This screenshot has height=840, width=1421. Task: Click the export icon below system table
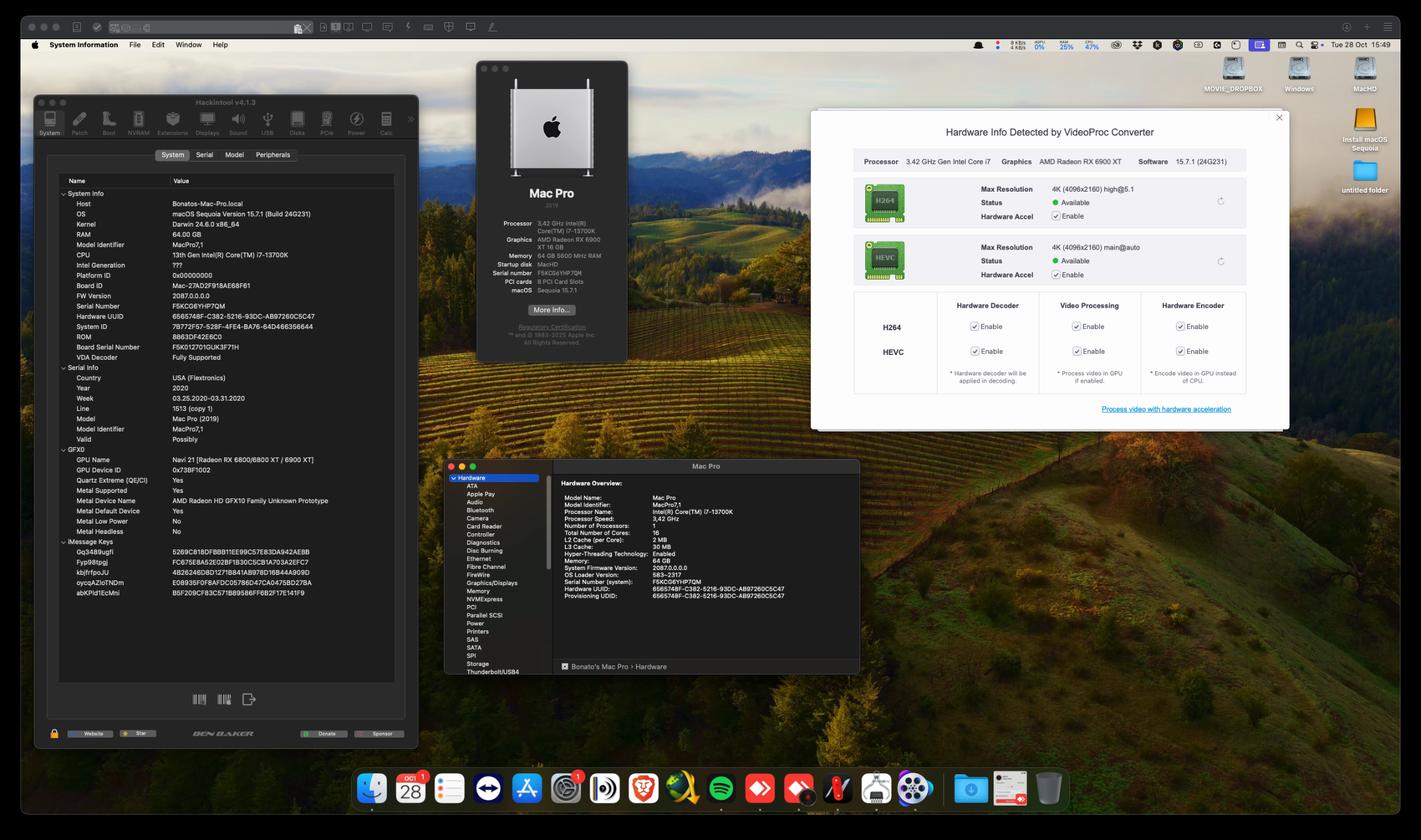click(x=248, y=699)
